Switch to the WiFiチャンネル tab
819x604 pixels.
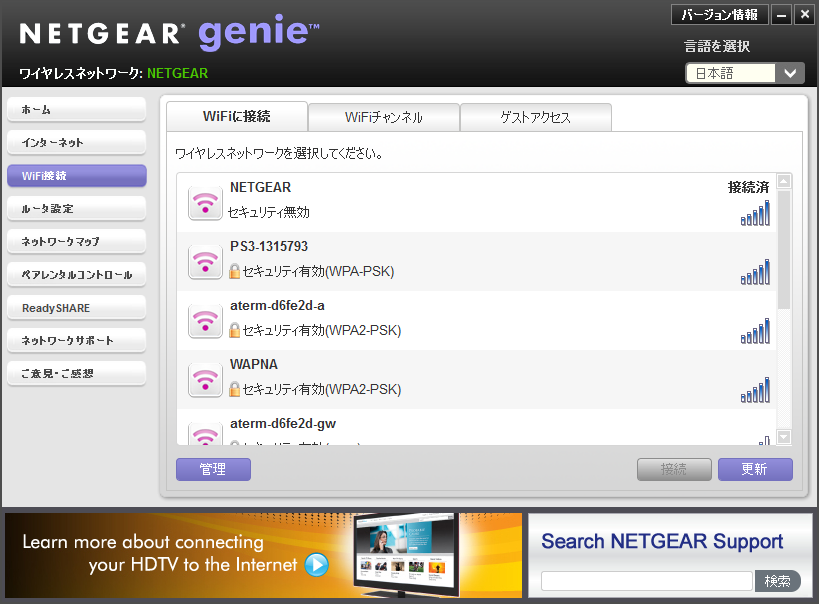pos(384,117)
